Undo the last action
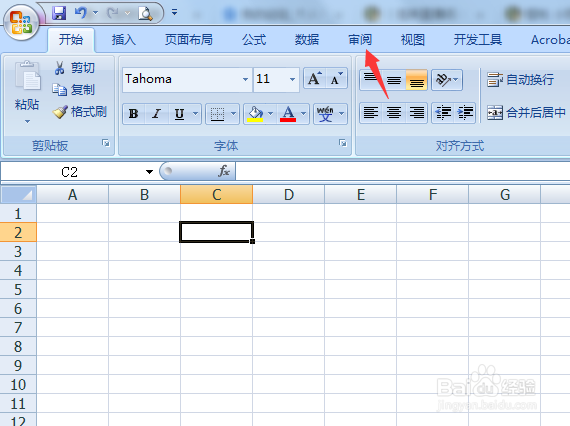 click(x=81, y=13)
